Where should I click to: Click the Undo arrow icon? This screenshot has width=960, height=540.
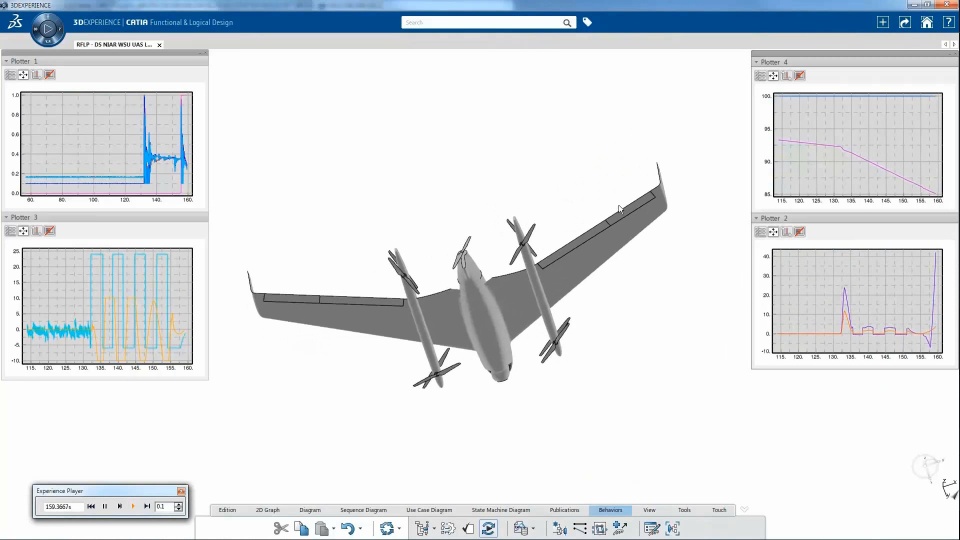pos(347,528)
